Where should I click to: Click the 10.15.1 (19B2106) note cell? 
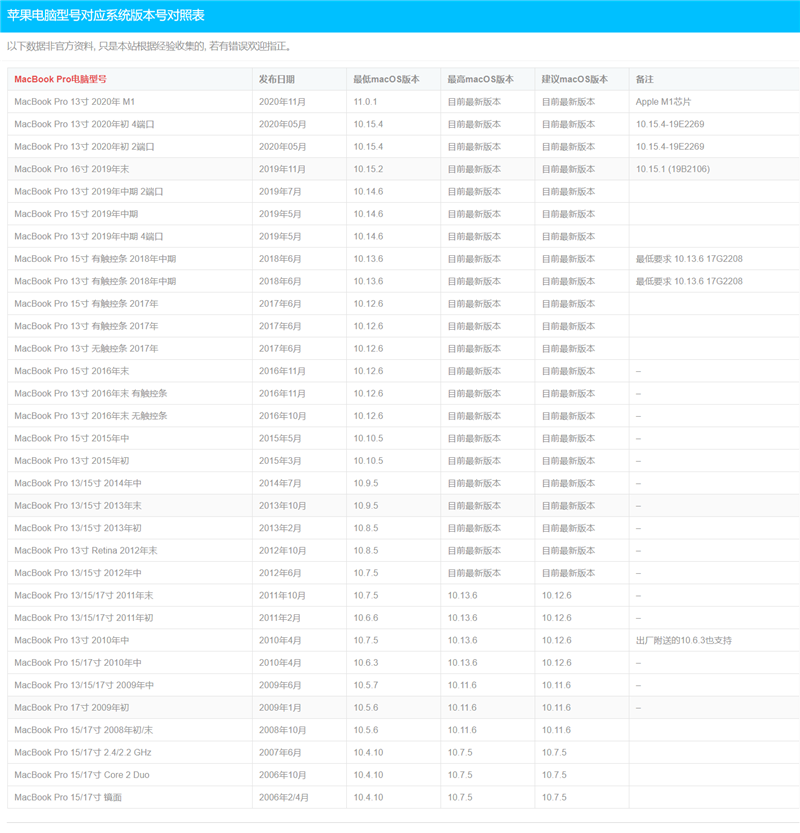coord(673,169)
